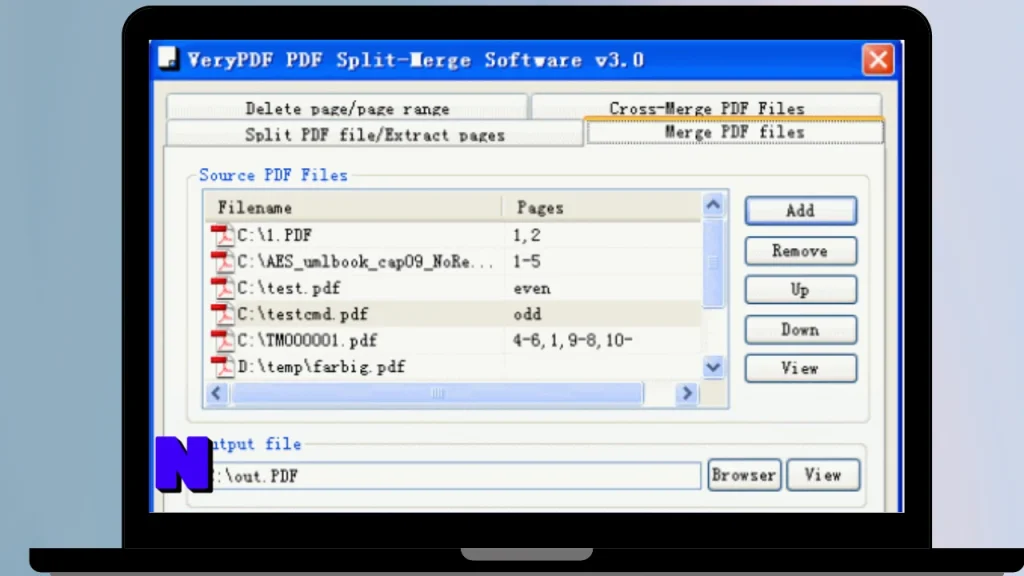Viewport: 1024px width, 576px height.
Task: Click the Filename column header
Action: point(354,208)
